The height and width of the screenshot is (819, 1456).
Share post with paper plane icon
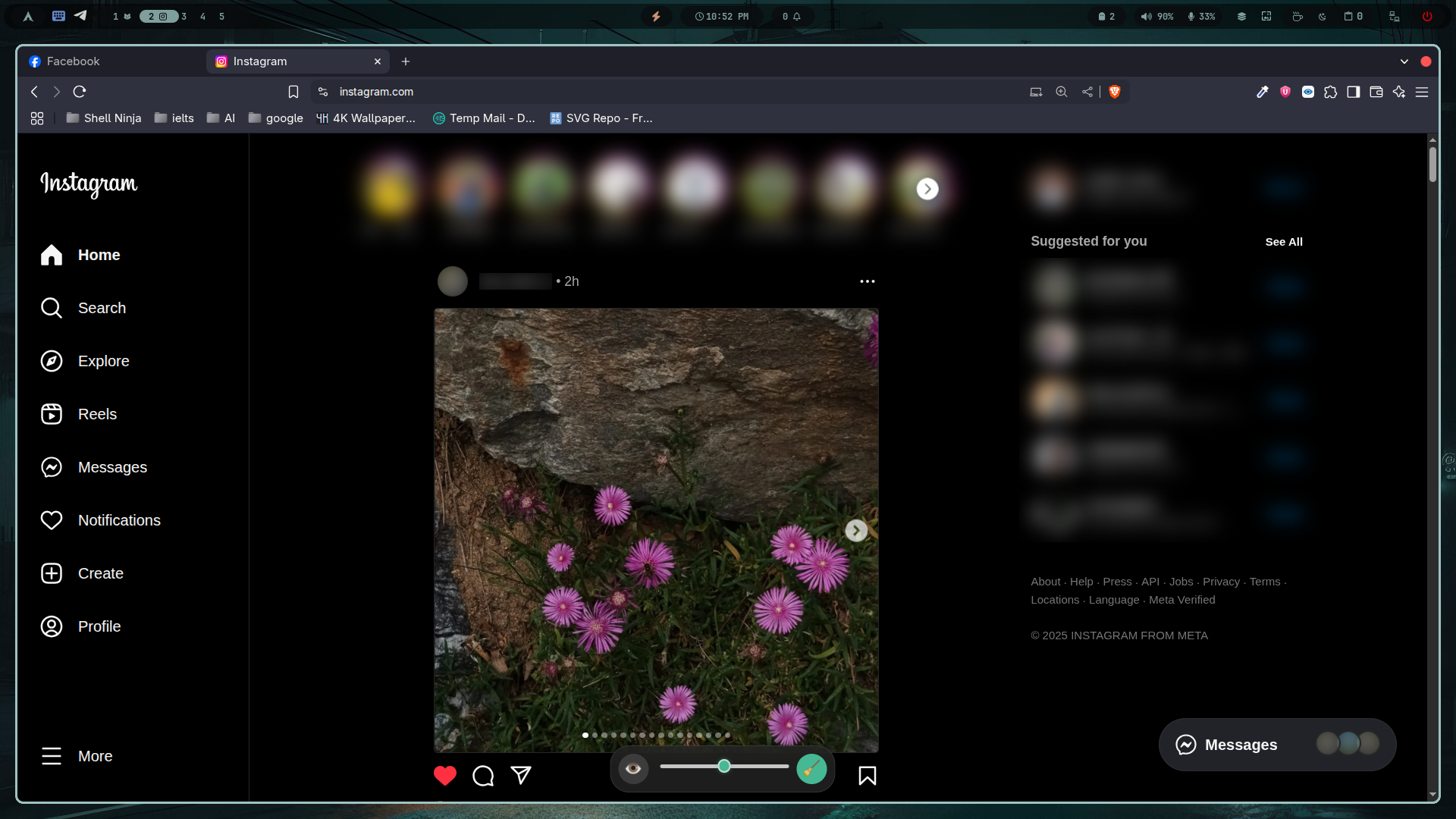(521, 775)
